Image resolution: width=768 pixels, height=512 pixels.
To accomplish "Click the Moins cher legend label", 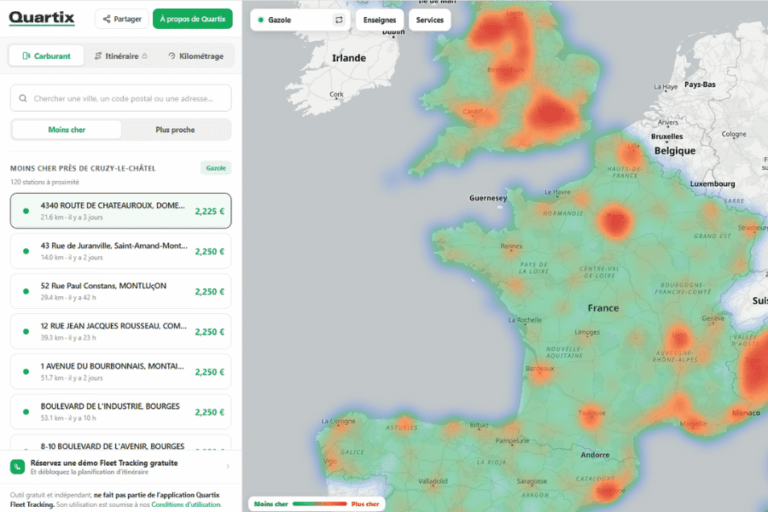I will [x=271, y=504].
